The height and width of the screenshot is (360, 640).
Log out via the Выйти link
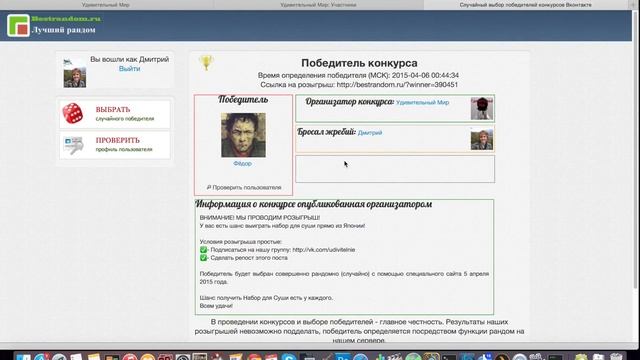coord(129,69)
